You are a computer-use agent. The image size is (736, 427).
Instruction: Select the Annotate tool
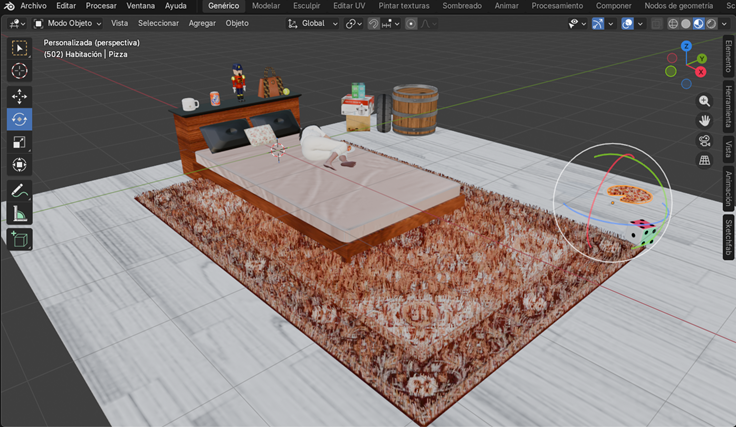tap(19, 191)
